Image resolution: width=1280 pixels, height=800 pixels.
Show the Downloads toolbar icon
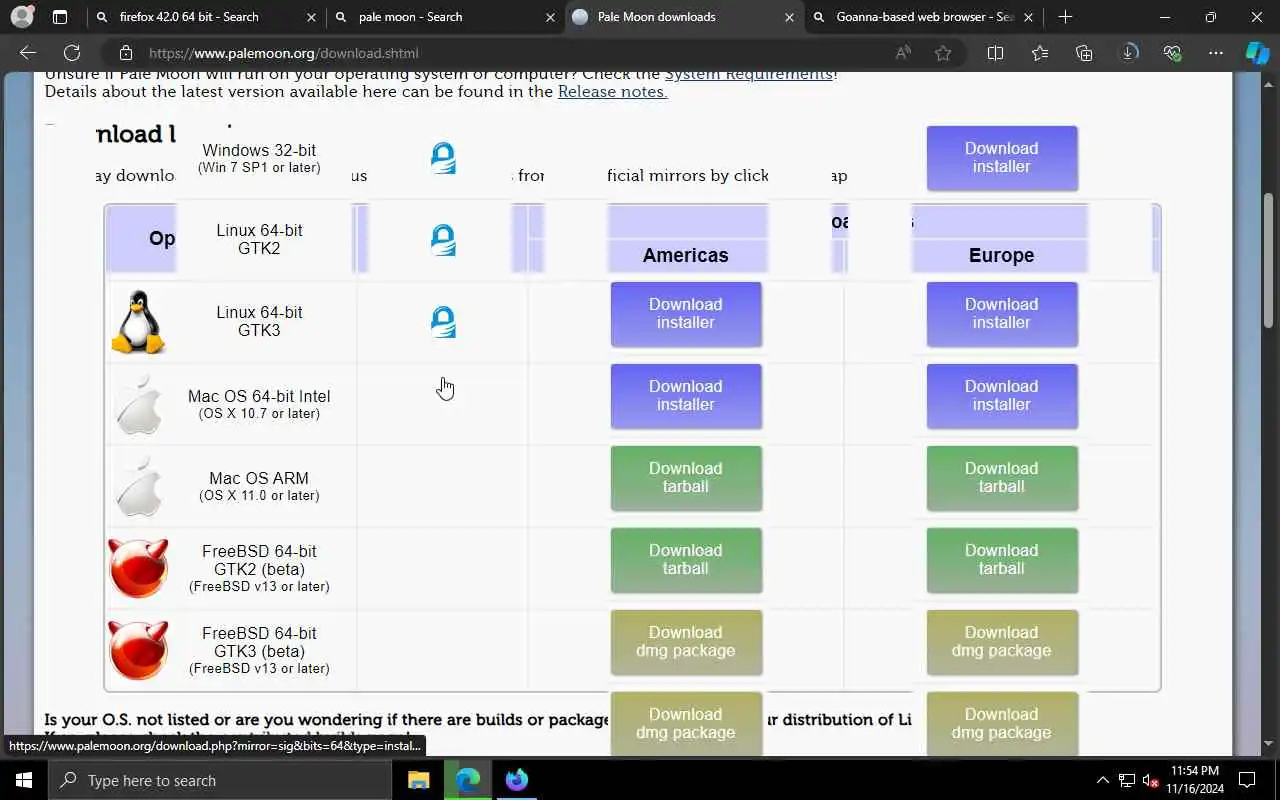(x=1129, y=53)
